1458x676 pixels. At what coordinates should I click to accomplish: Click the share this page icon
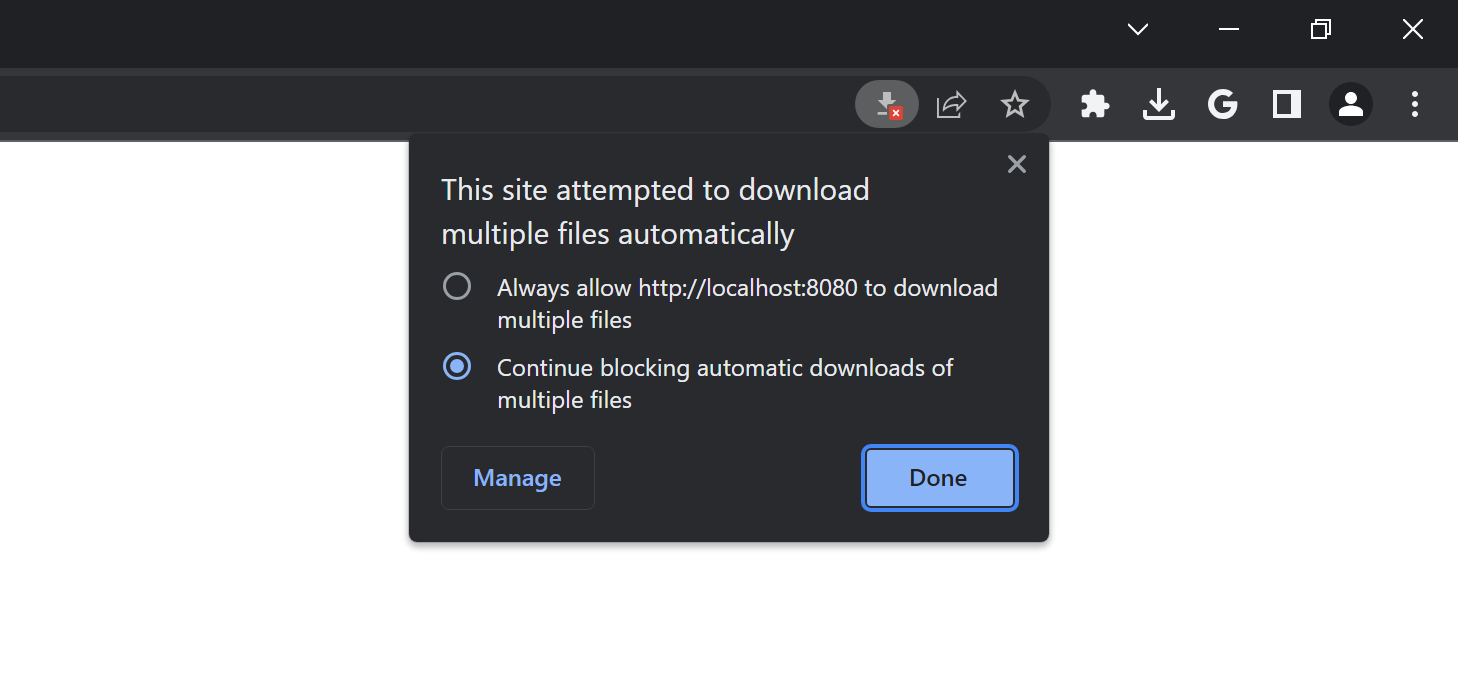[x=950, y=104]
